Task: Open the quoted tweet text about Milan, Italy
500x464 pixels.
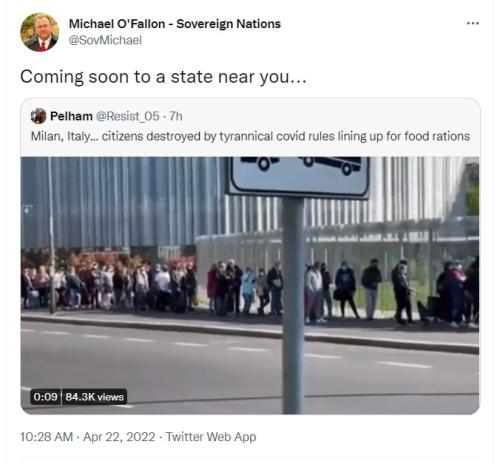Action: [250, 136]
